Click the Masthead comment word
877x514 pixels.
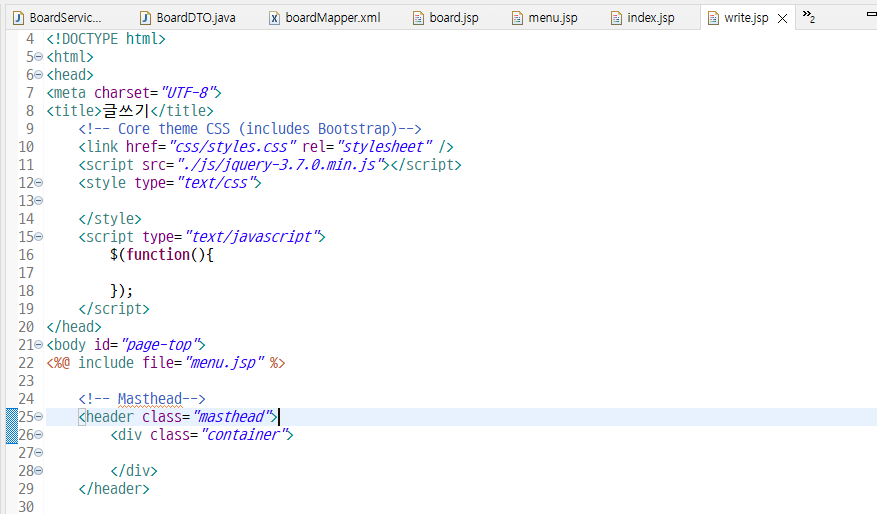click(150, 398)
